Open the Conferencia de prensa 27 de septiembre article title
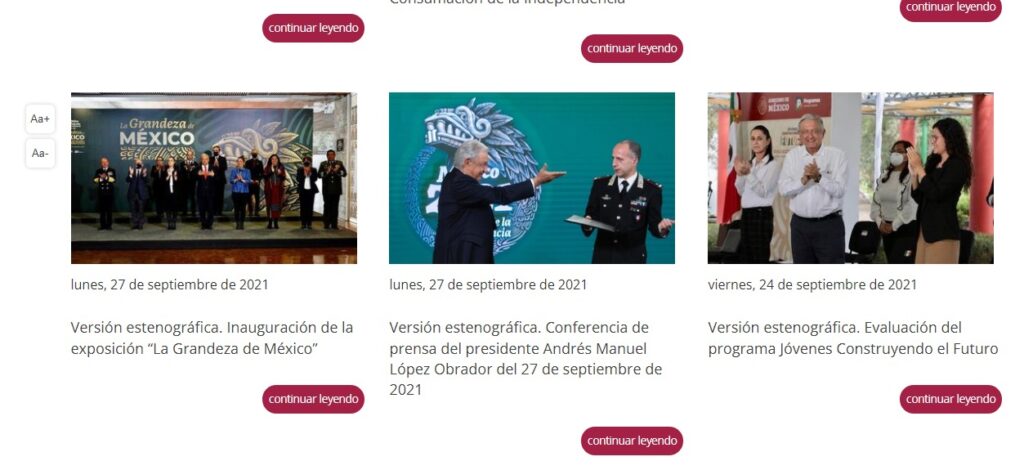The width and height of the screenshot is (1024, 470). (x=526, y=358)
